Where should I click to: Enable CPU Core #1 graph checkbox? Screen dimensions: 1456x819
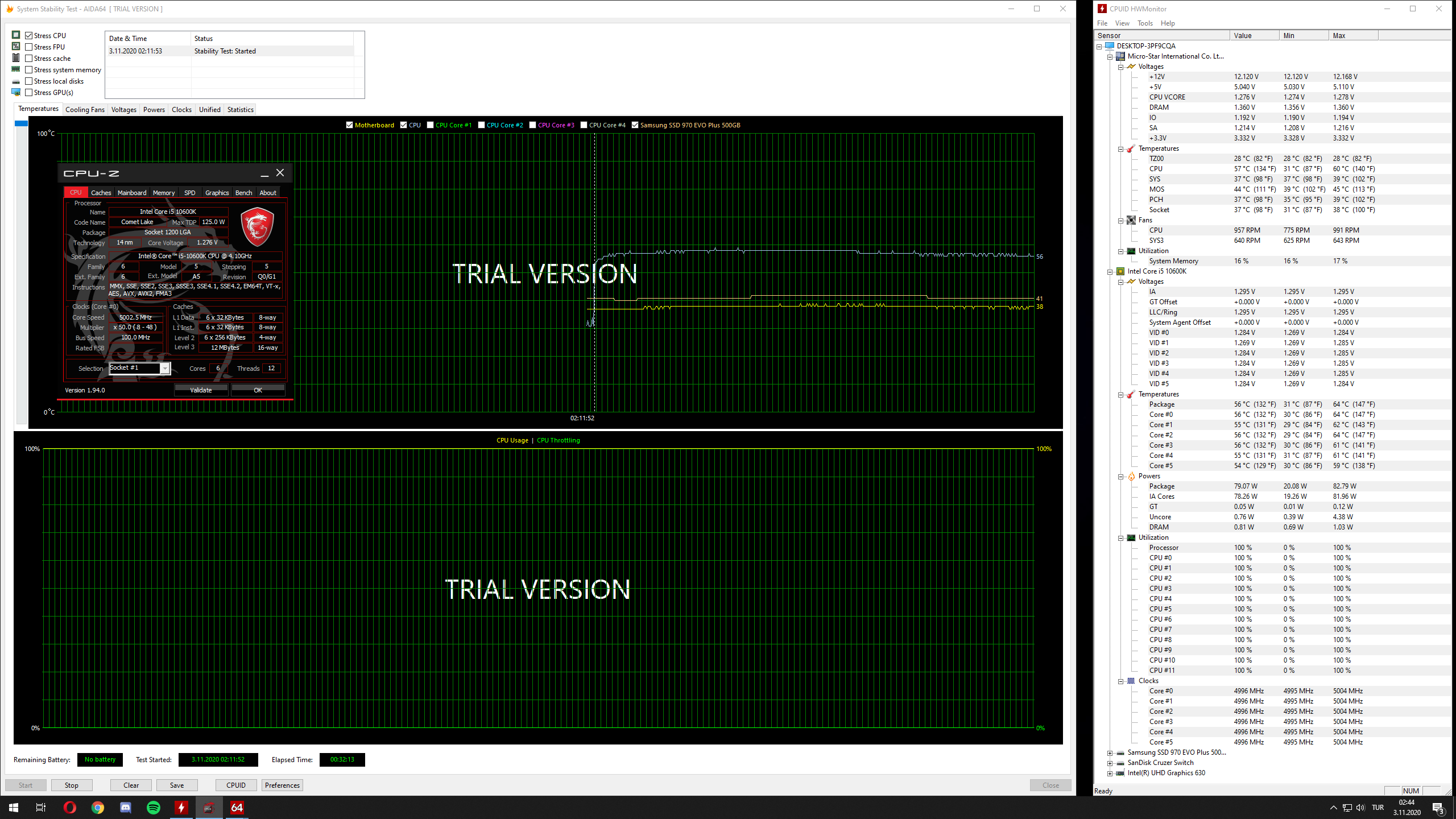point(431,125)
